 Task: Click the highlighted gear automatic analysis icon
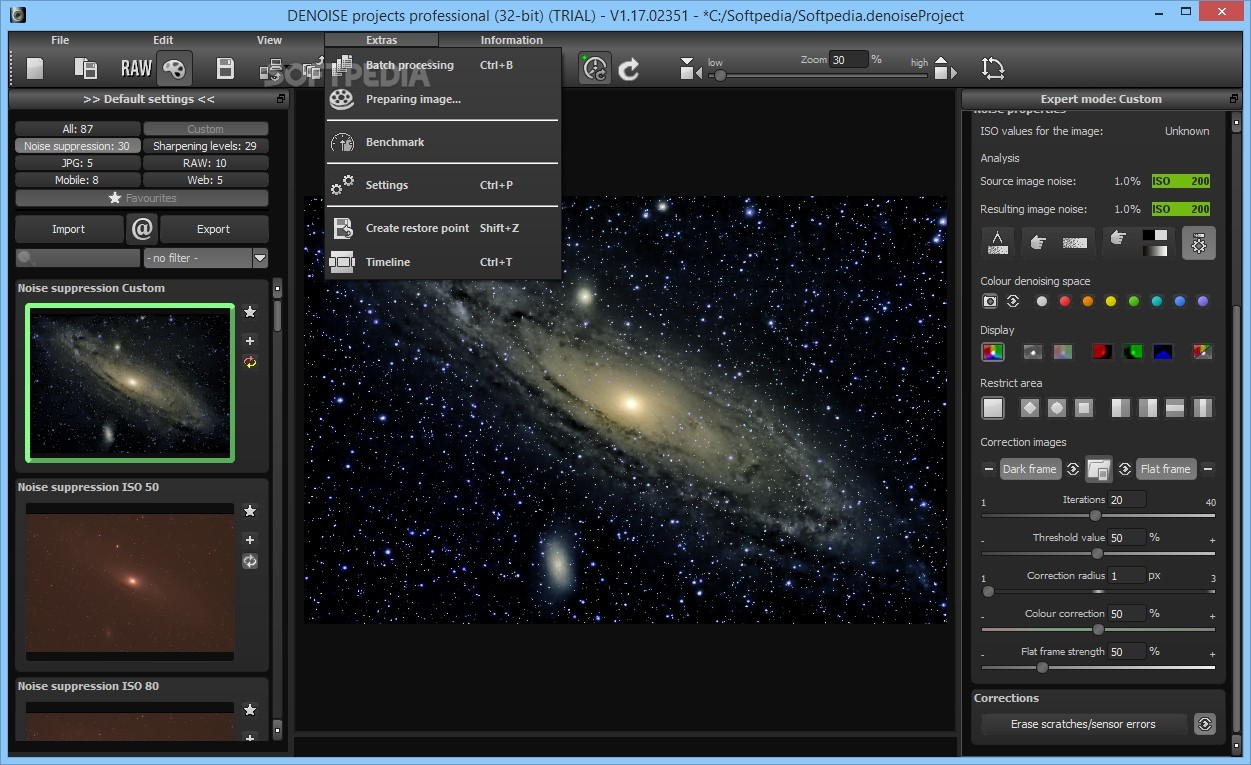[1198, 242]
